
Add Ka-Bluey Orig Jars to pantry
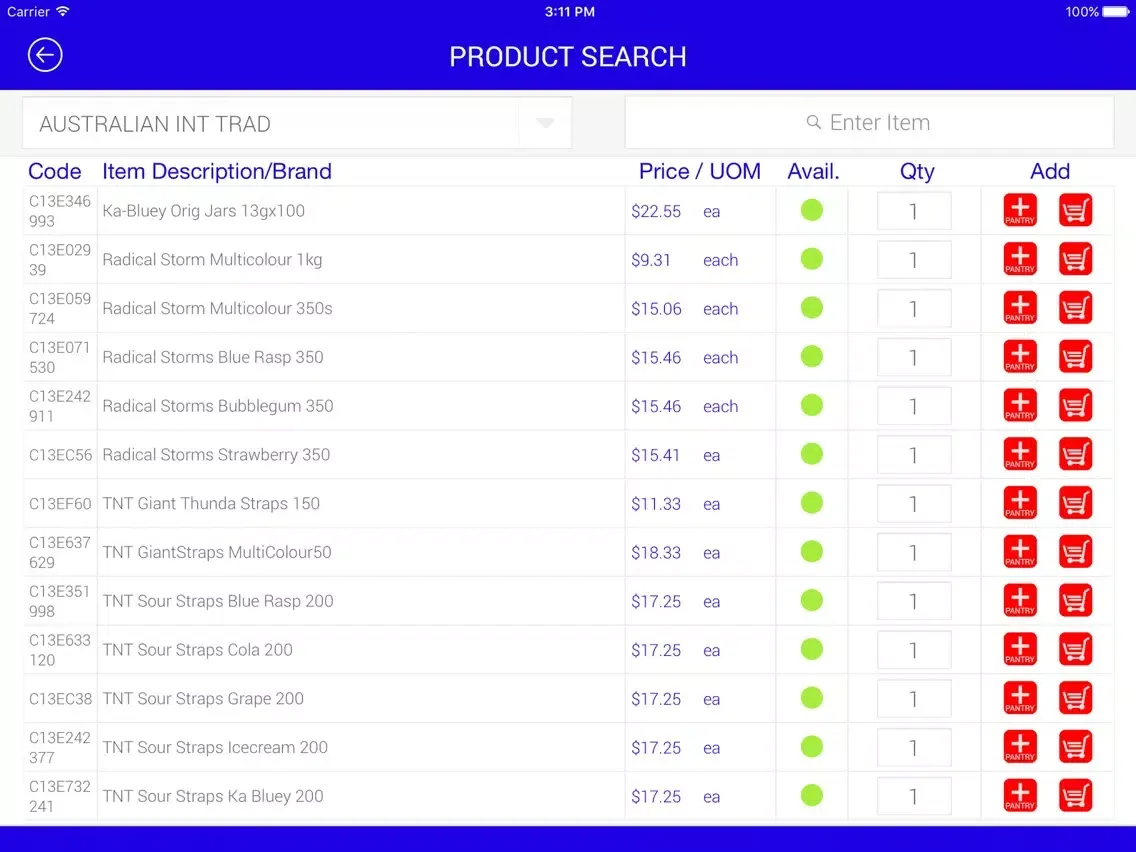click(1020, 210)
